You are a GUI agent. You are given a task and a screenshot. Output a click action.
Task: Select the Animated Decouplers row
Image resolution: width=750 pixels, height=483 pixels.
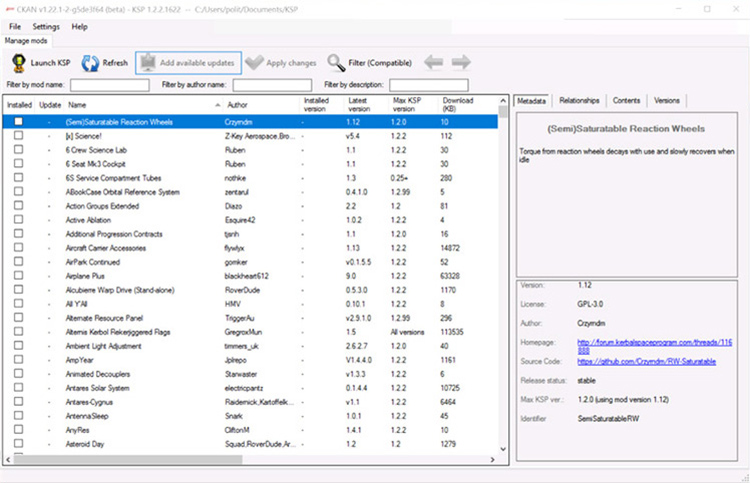250,374
